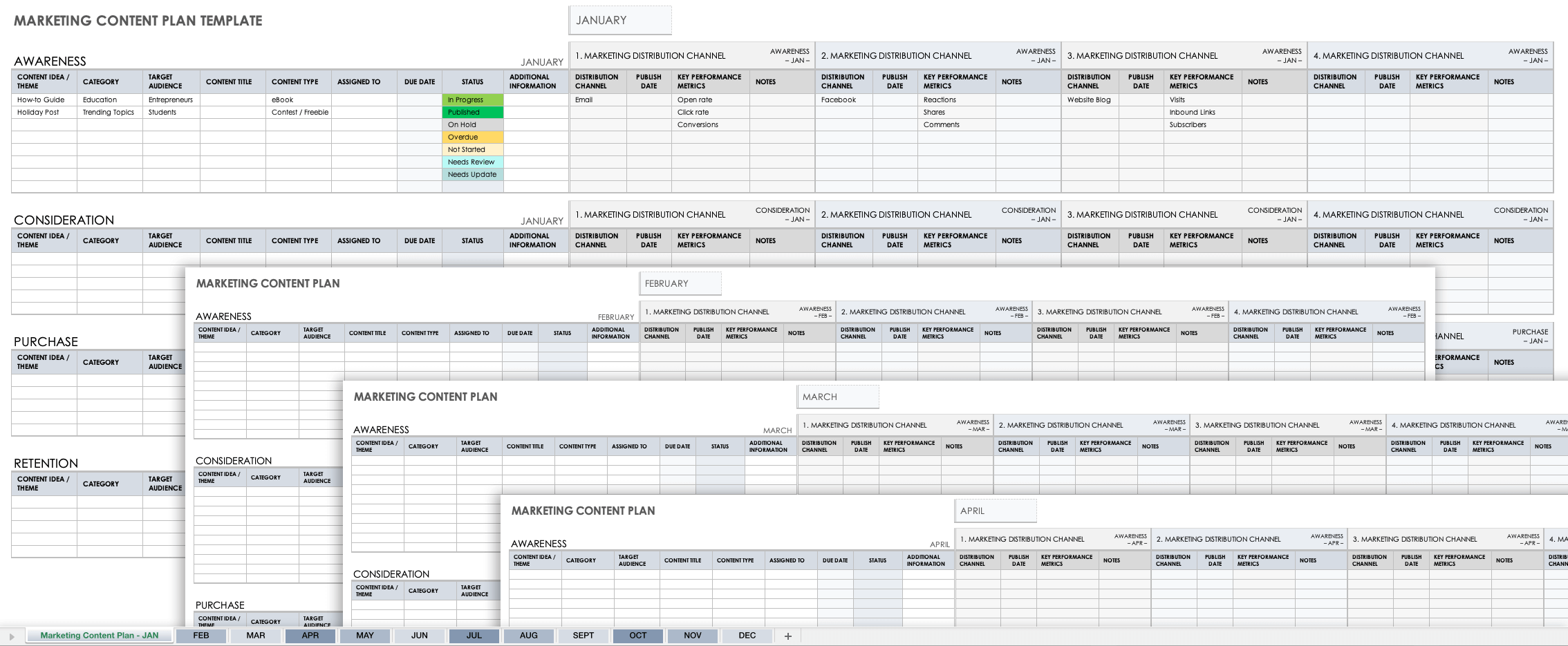Select the Students audience cell

tap(171, 113)
